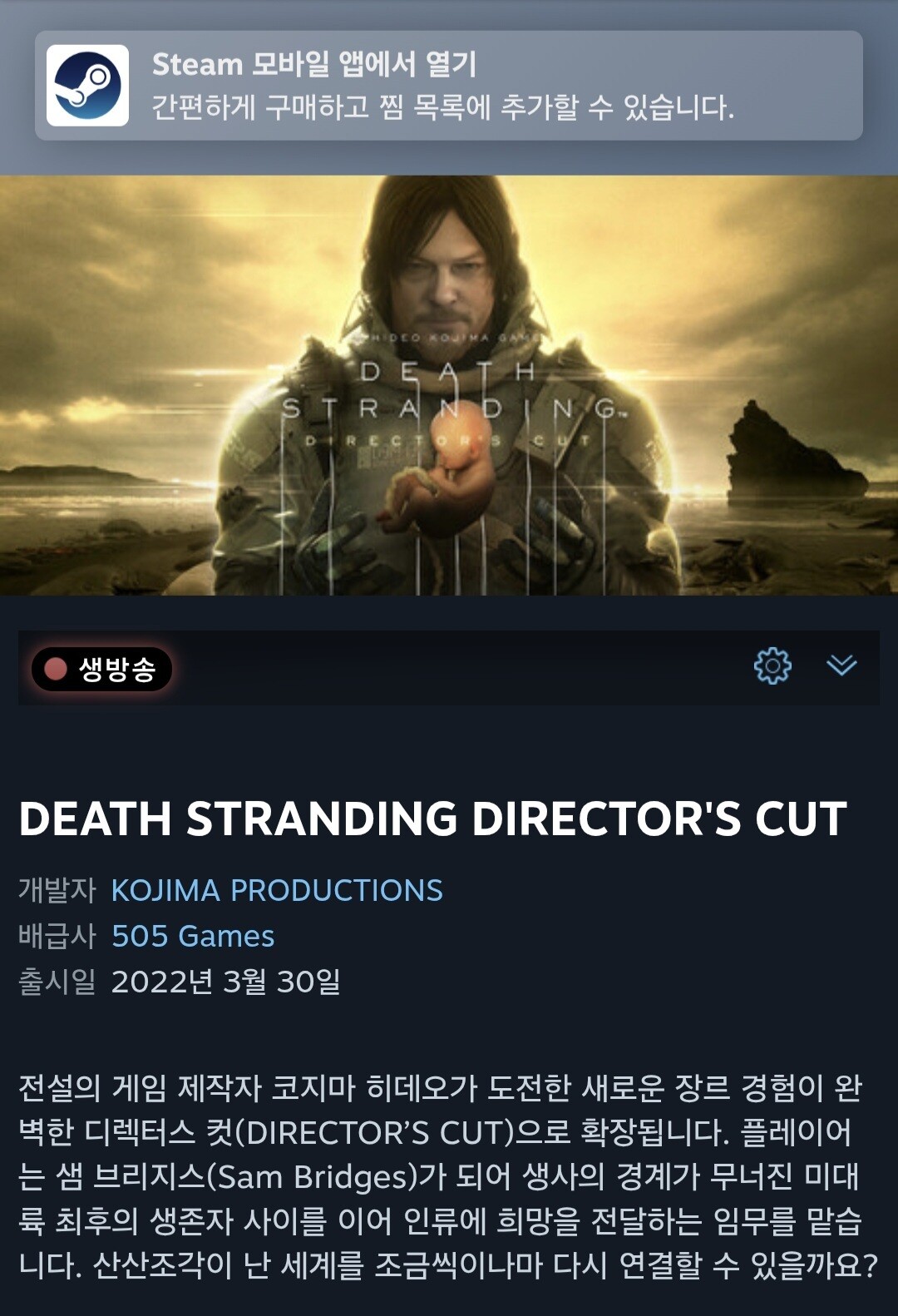Screen dimensions: 898x1316
Task: Select the 생방송 live broadcast badge
Action: click(101, 669)
